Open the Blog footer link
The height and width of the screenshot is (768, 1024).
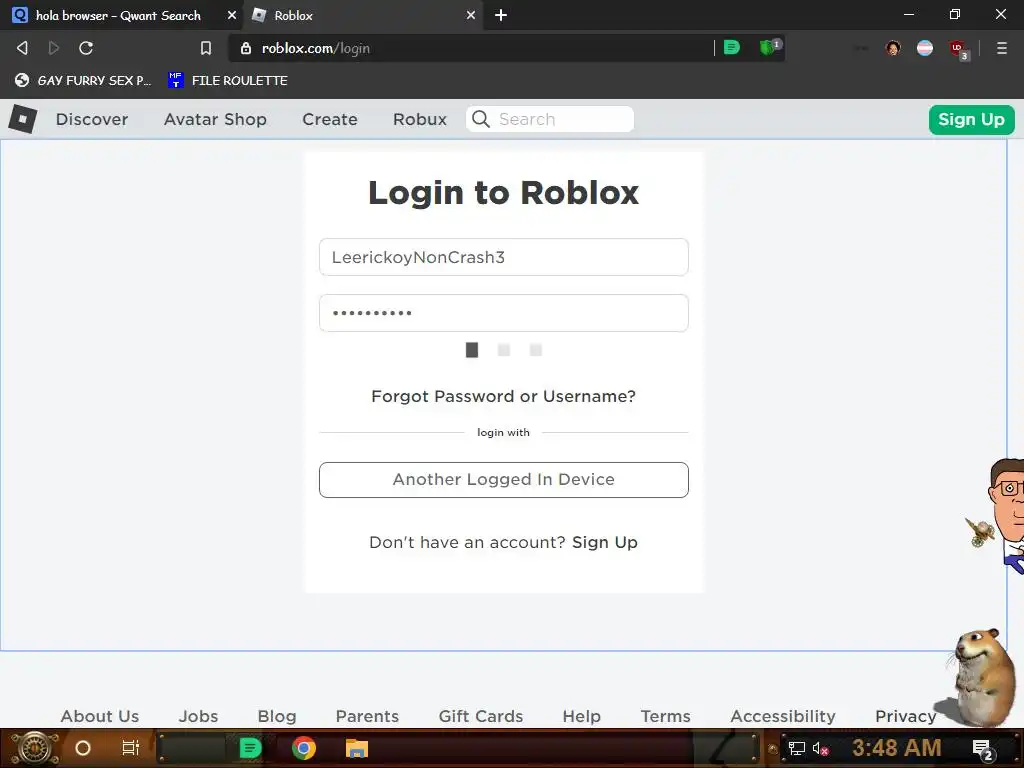tap(277, 716)
